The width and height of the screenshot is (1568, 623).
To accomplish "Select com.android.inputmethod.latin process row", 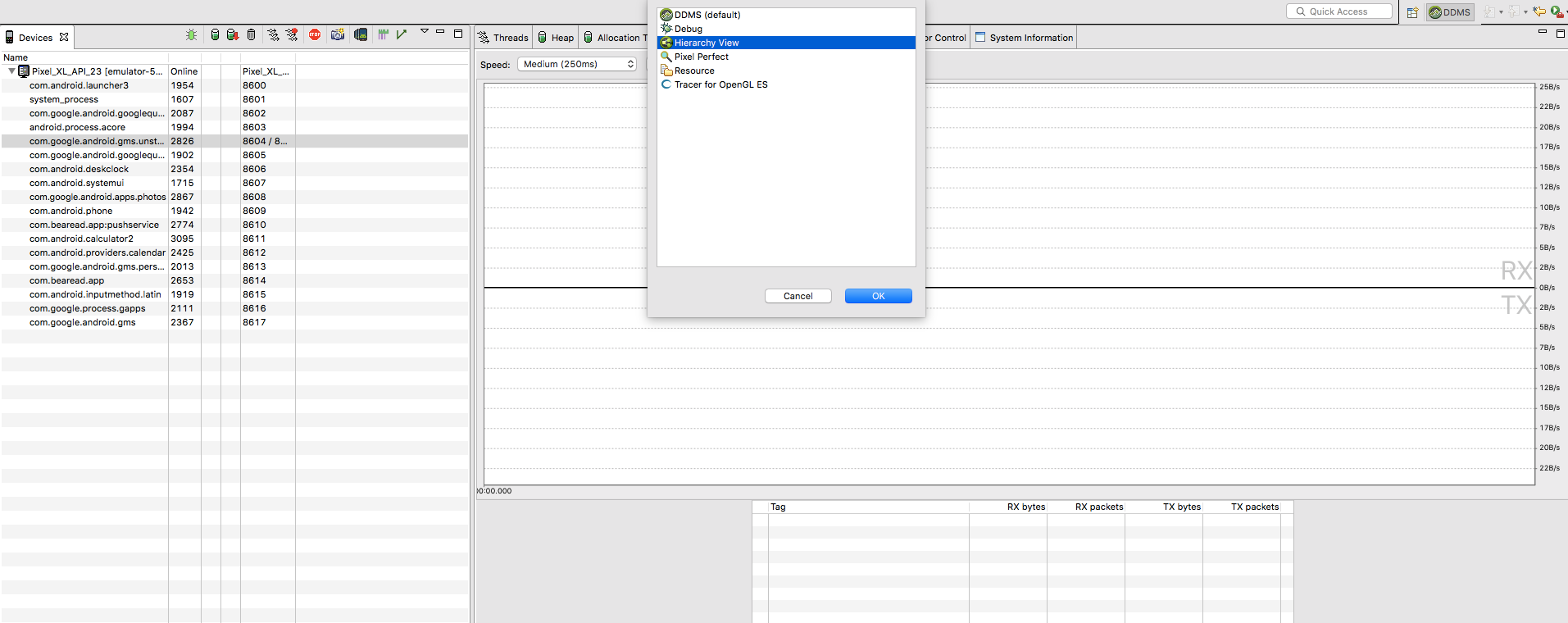I will click(x=234, y=294).
